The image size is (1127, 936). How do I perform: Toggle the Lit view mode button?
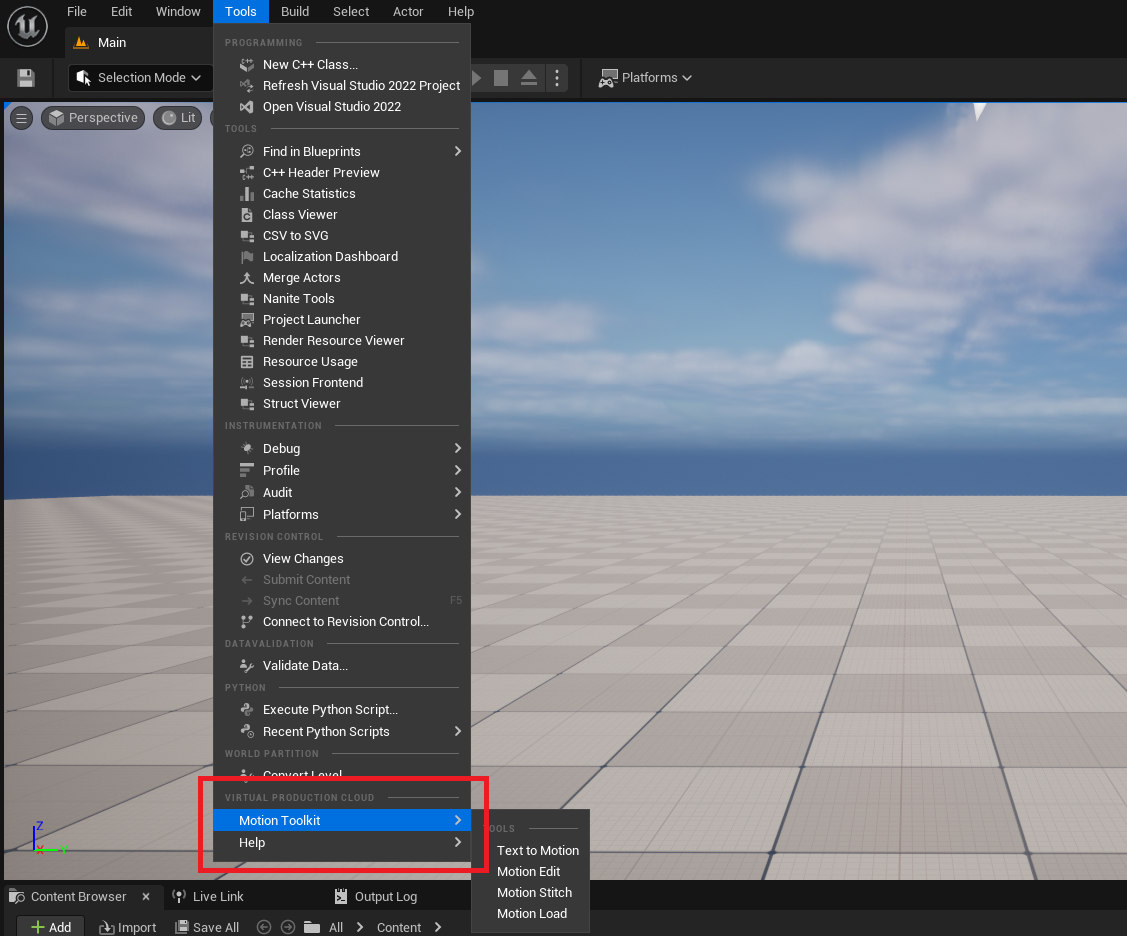coord(178,118)
